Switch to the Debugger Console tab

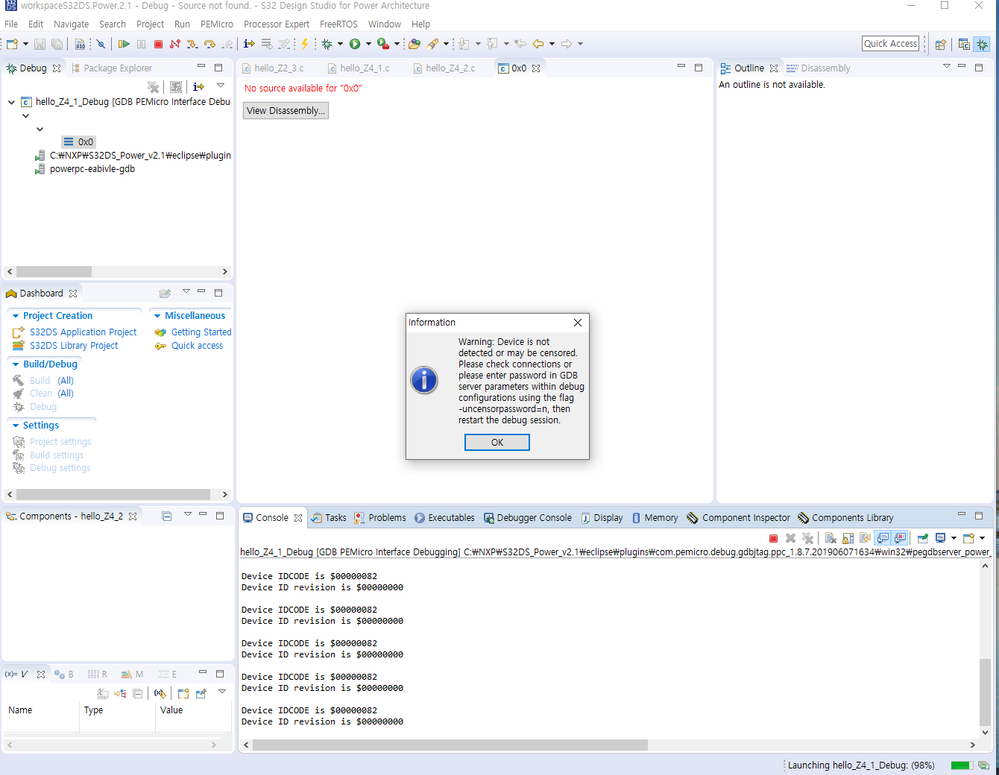click(x=528, y=518)
